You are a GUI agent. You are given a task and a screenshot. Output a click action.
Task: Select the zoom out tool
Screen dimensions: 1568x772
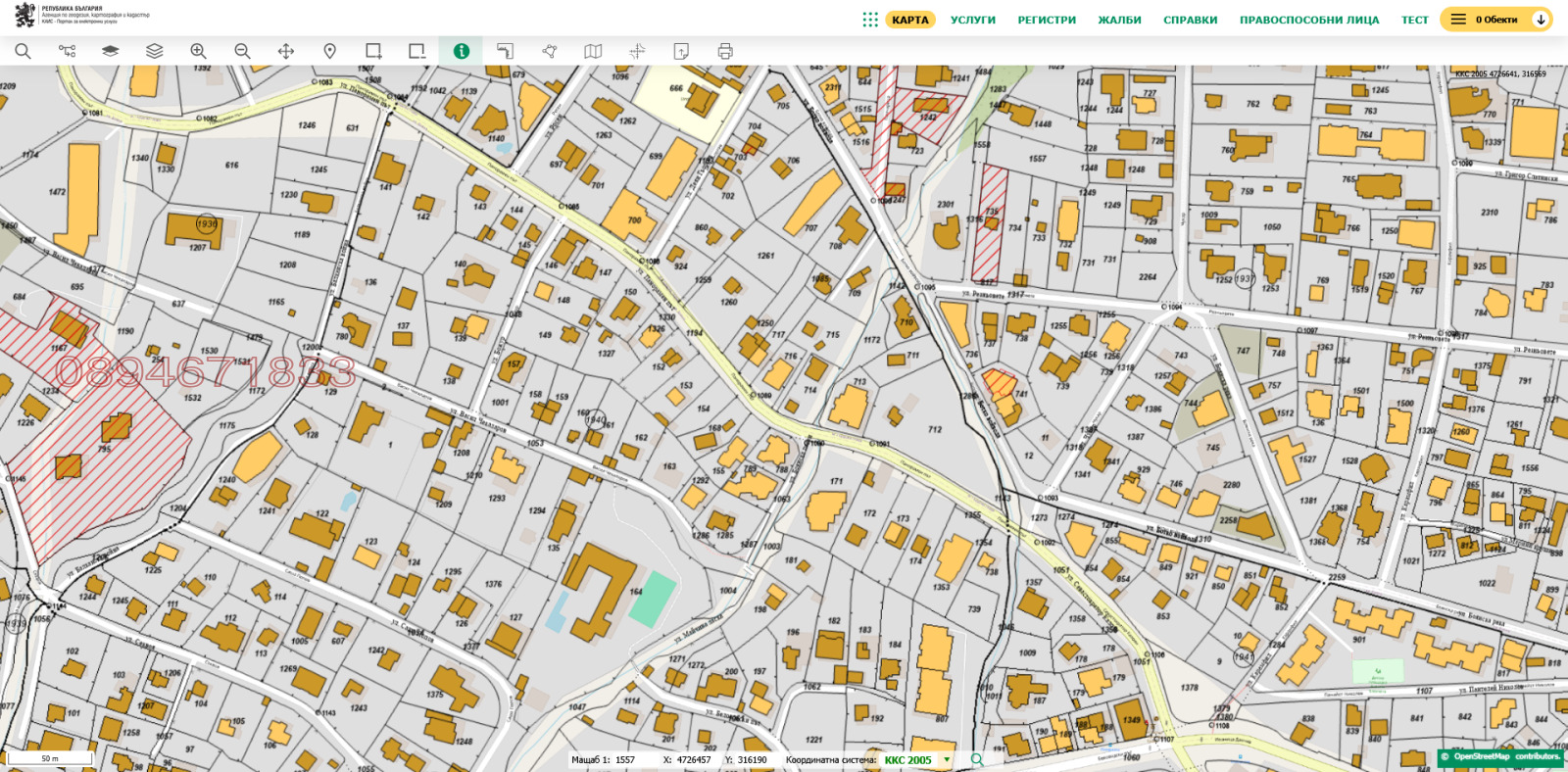pyautogui.click(x=242, y=51)
